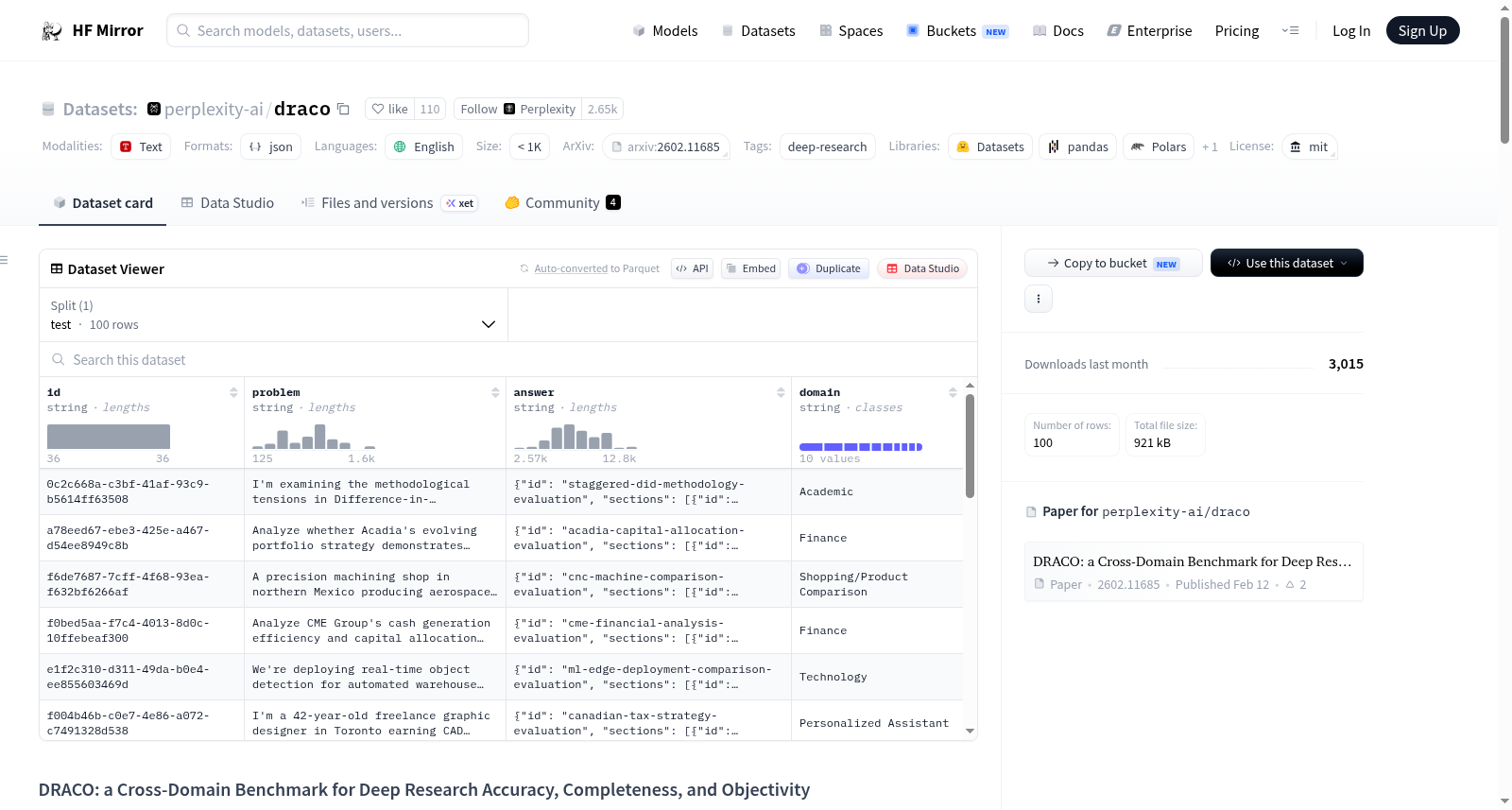Image resolution: width=1512 pixels, height=810 pixels.
Task: Open the Community tab
Action: 562,203
